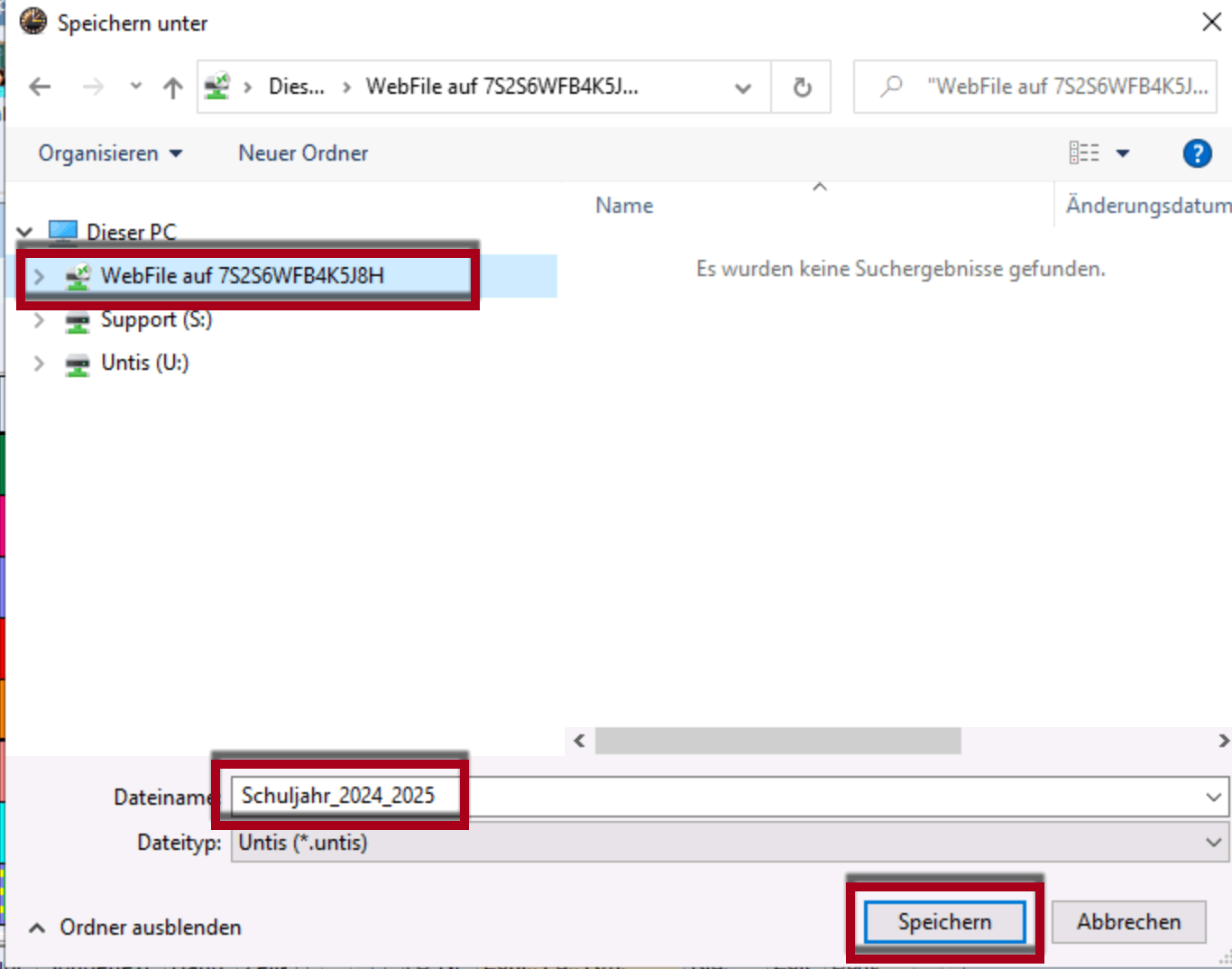Collapse the Dieser PC tree node

(24, 231)
